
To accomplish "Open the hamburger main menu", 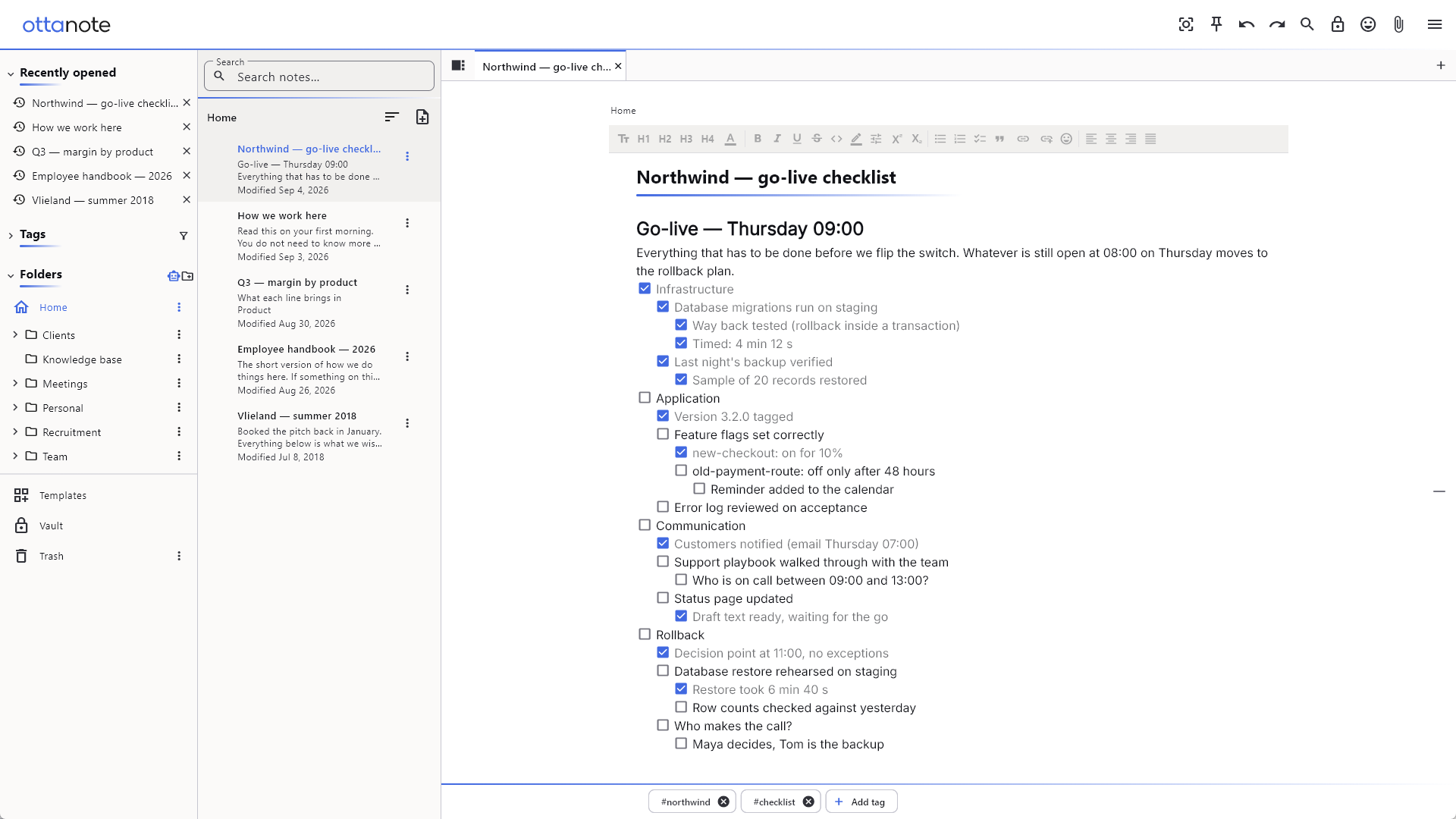I will click(1435, 24).
